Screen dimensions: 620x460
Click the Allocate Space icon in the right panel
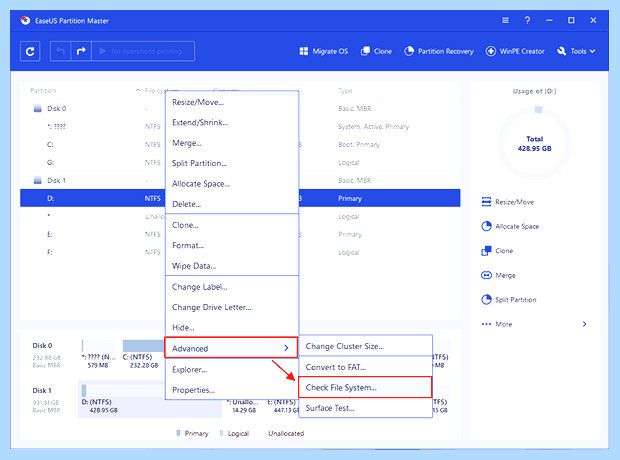(486, 226)
